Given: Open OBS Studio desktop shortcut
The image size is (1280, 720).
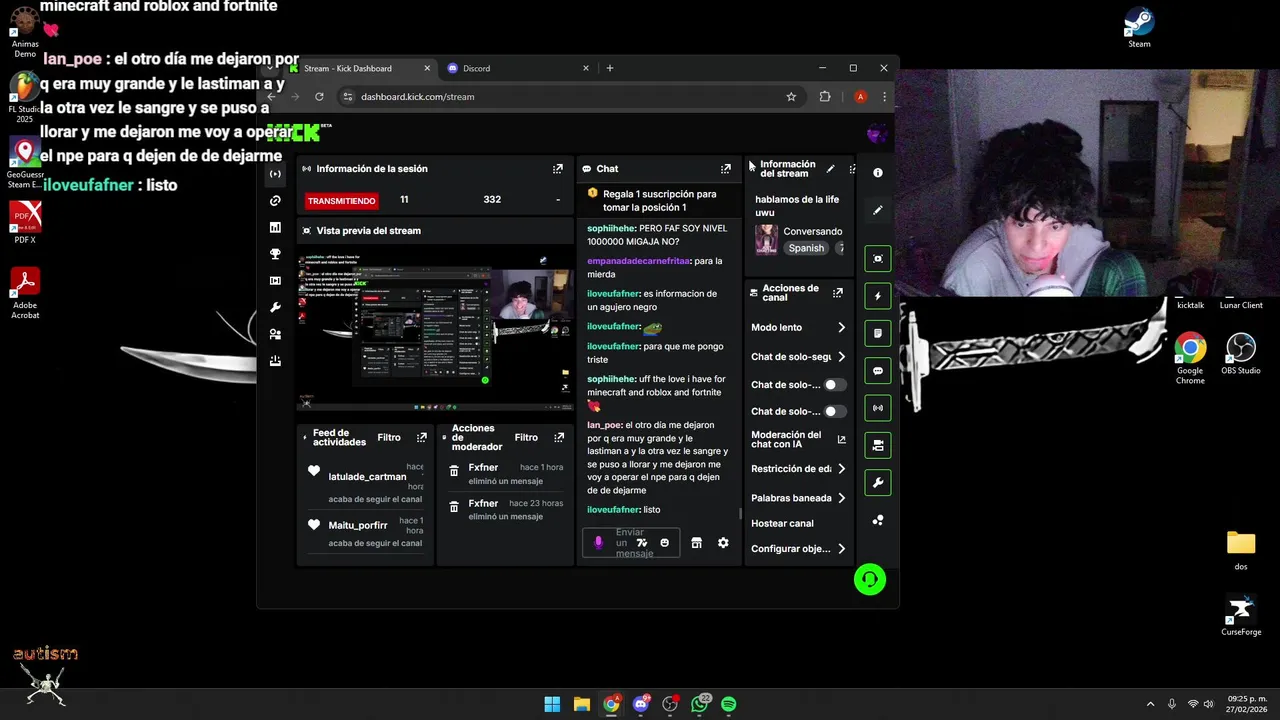Looking at the screenshot, I should coord(1241,354).
